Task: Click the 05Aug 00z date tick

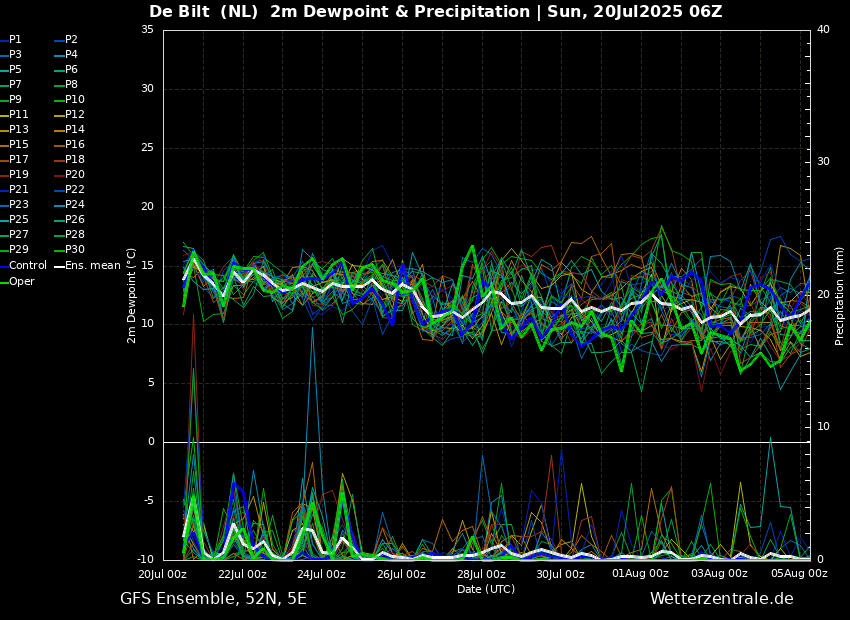Action: 799,574
